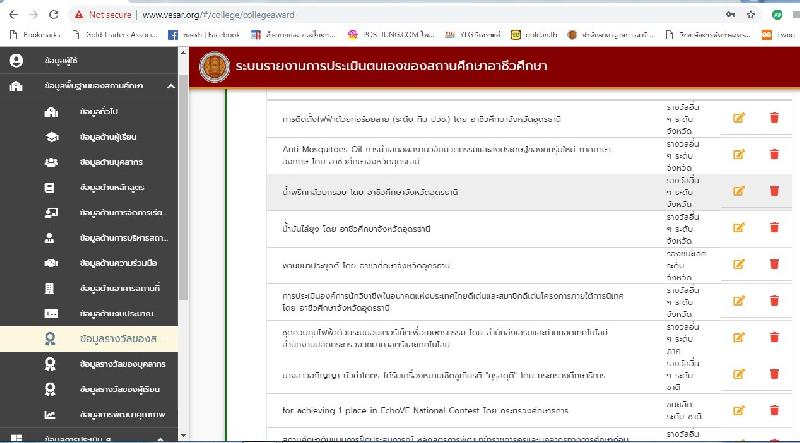Open ข้อมูลด้านการบริหารสถา... sidebar item

tap(89, 238)
